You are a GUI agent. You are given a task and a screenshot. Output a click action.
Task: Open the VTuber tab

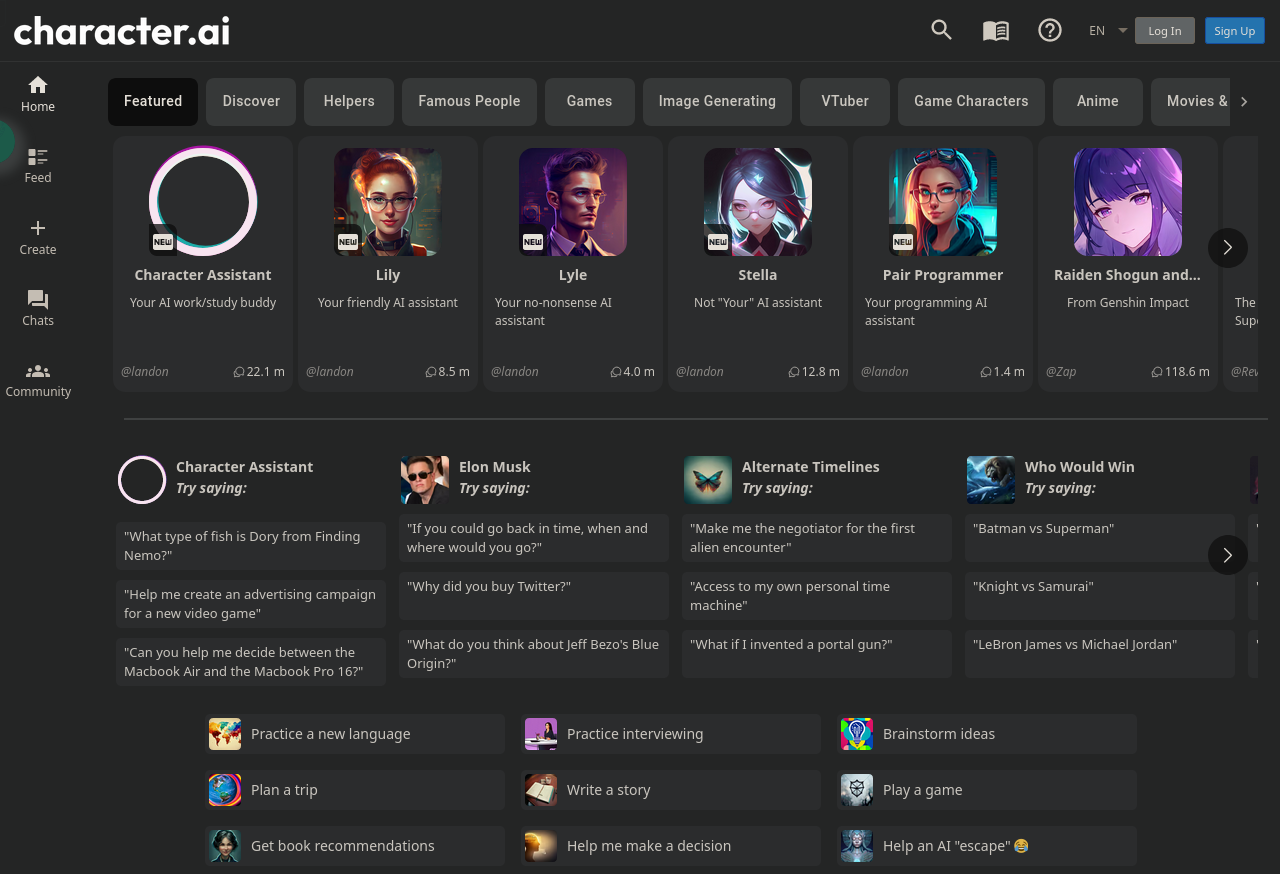point(845,102)
